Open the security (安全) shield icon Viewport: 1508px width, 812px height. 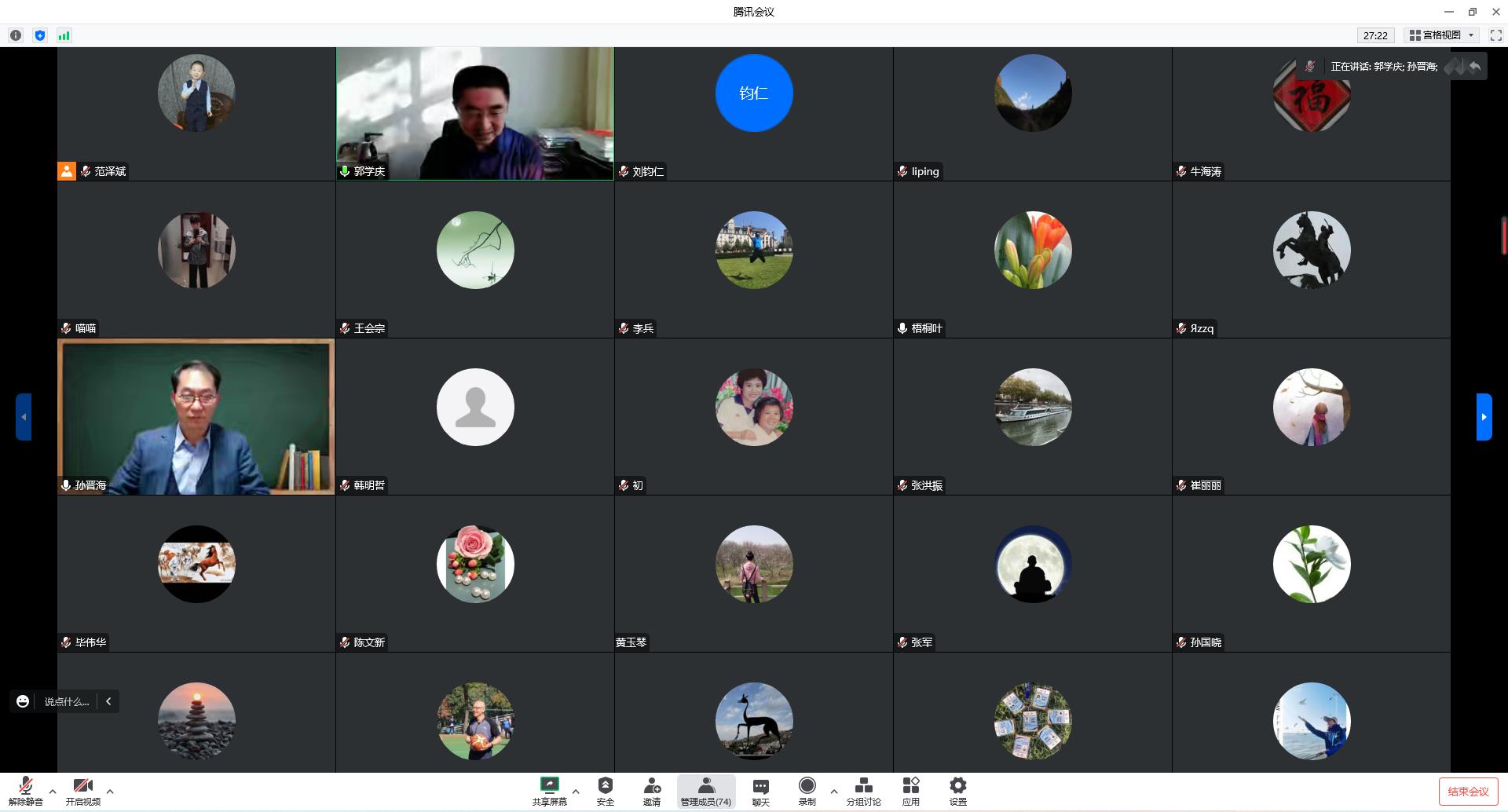[605, 786]
